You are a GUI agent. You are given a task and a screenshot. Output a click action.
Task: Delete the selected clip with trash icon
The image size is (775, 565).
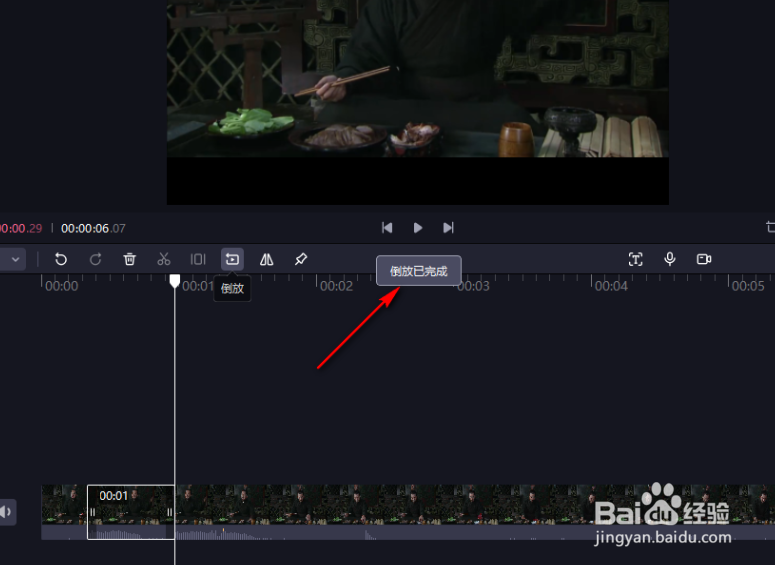coord(129,259)
